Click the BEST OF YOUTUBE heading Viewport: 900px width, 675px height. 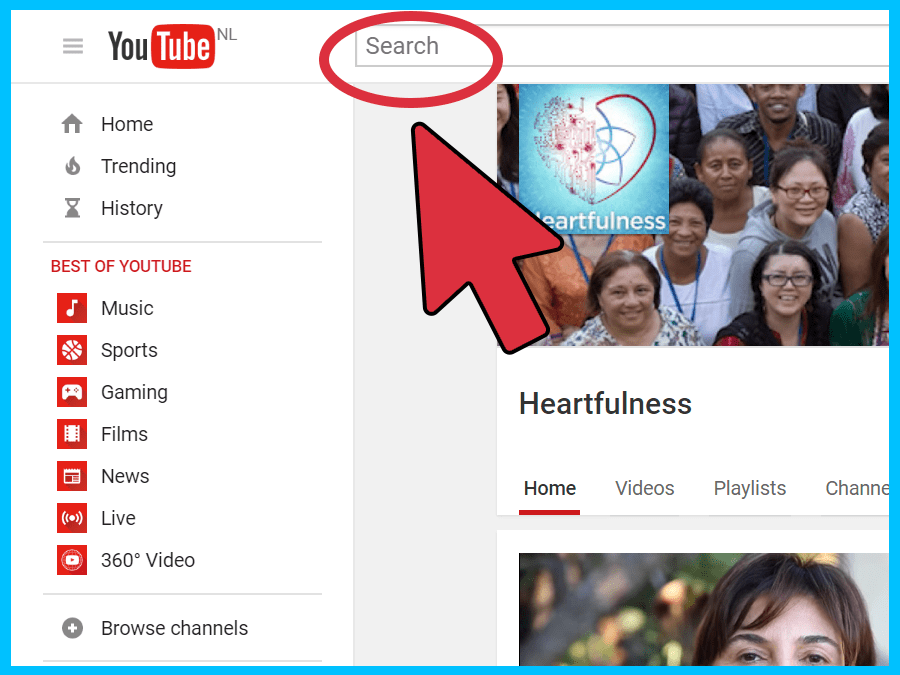click(x=121, y=266)
